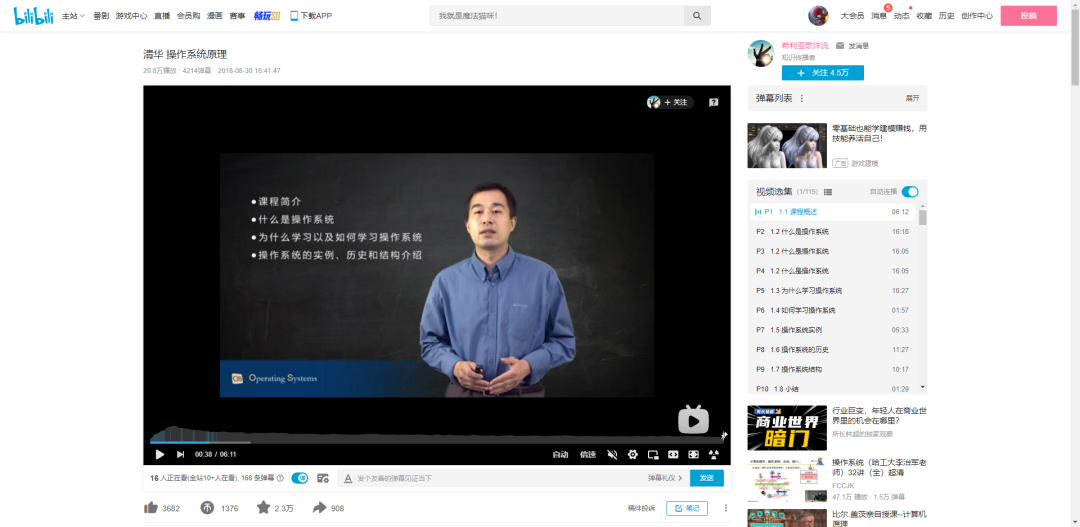Click the video progress bar

(437, 442)
